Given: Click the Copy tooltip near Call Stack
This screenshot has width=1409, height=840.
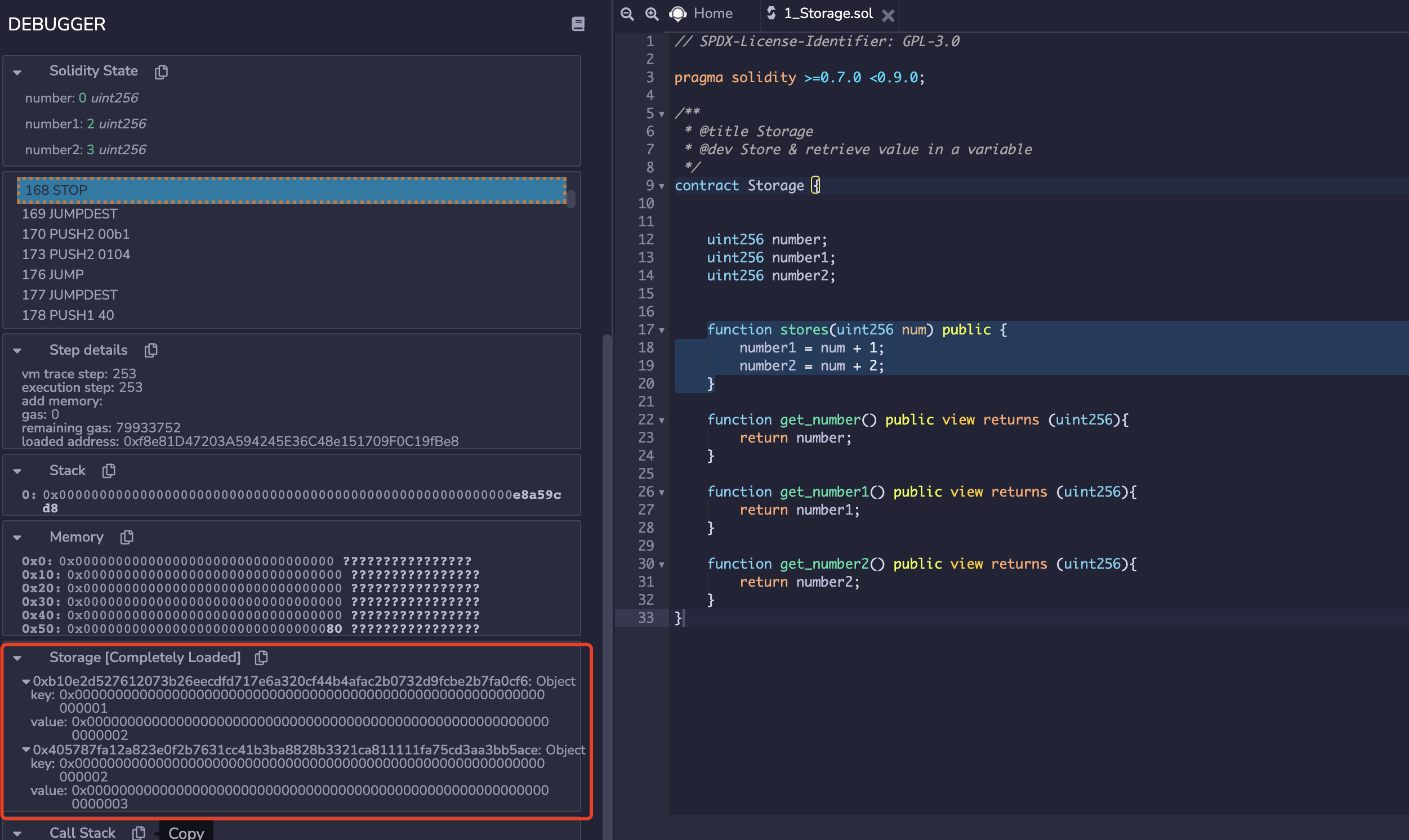Looking at the screenshot, I should tap(186, 832).
